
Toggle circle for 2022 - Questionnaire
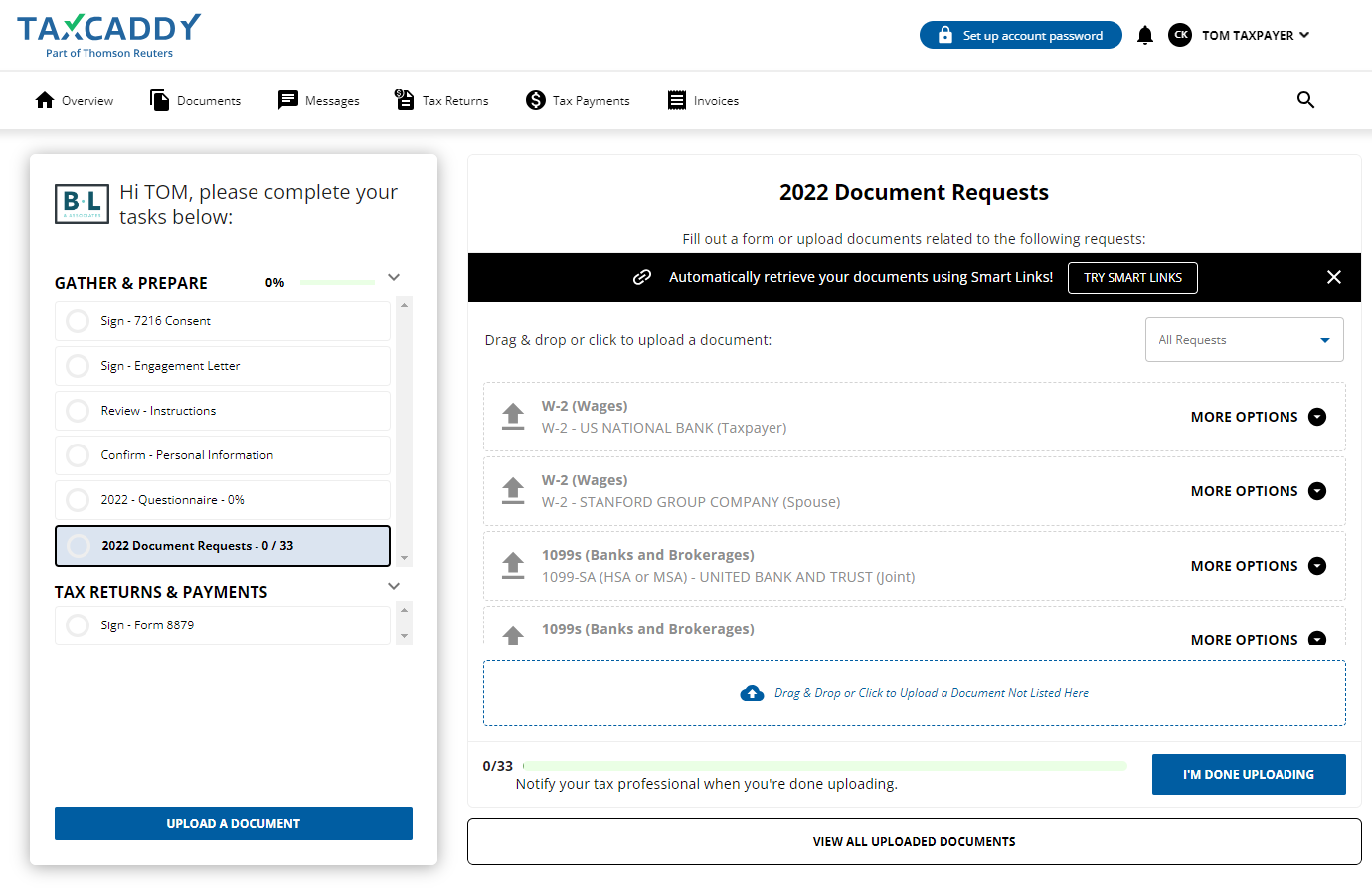click(78, 500)
